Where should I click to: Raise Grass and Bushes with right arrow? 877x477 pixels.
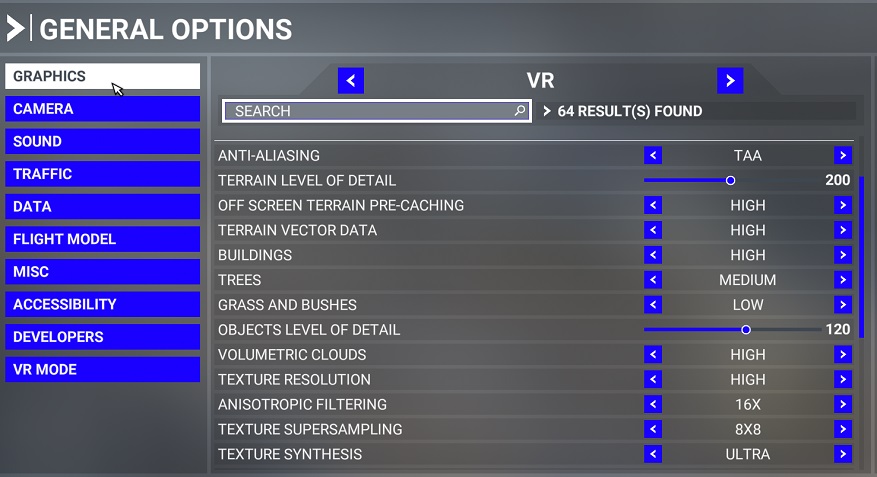(x=843, y=305)
